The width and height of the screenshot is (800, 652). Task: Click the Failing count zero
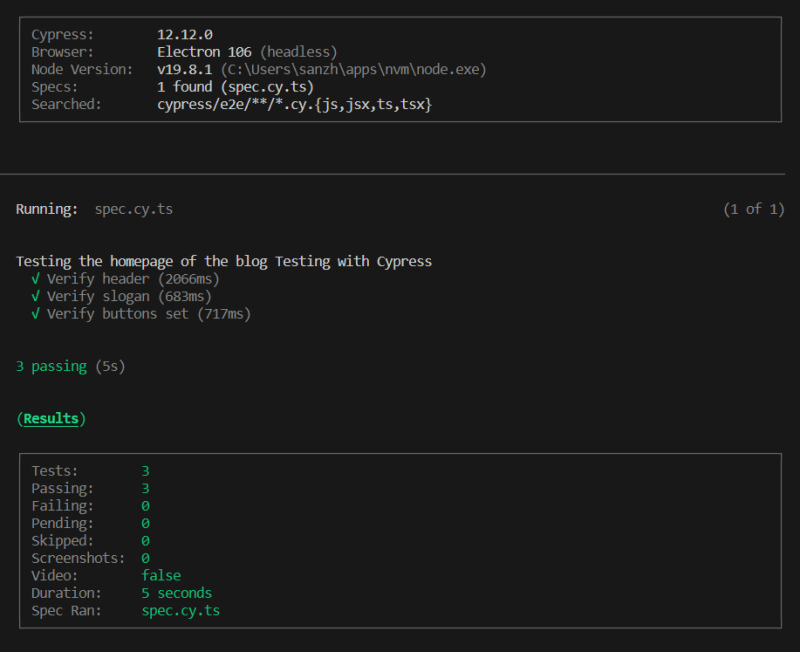[145, 506]
